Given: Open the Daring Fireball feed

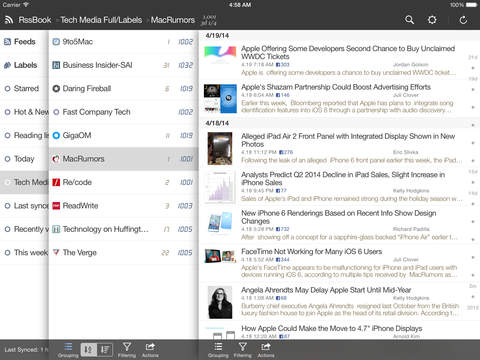Looking at the screenshot, I should click(x=123, y=88).
